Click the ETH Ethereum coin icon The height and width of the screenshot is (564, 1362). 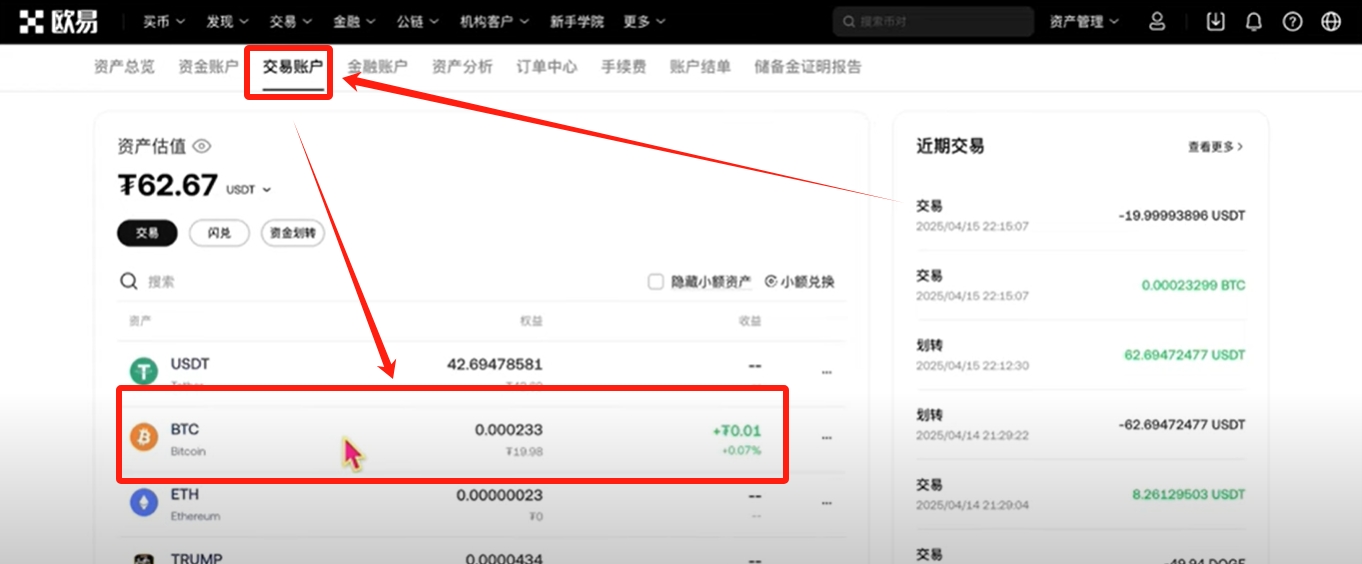pyautogui.click(x=144, y=502)
